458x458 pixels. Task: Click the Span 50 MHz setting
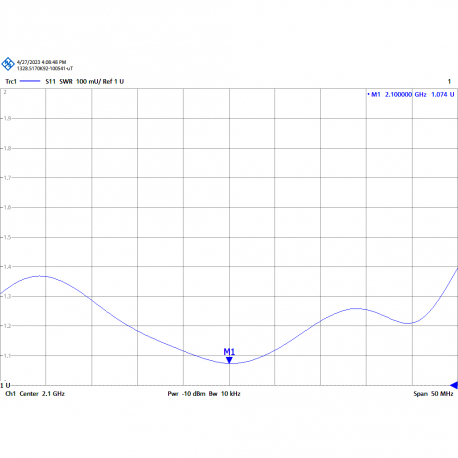433,394
